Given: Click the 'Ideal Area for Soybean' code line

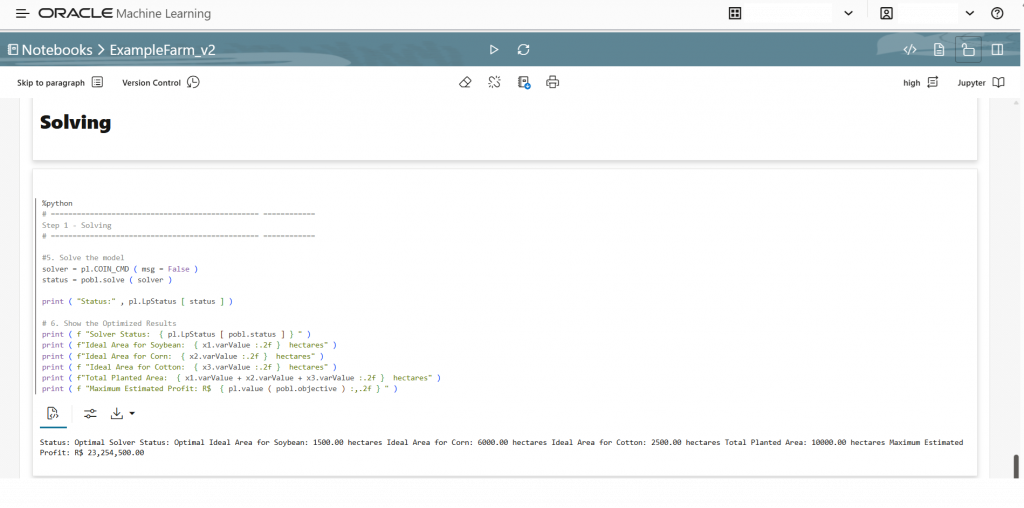Looking at the screenshot, I should tap(189, 345).
